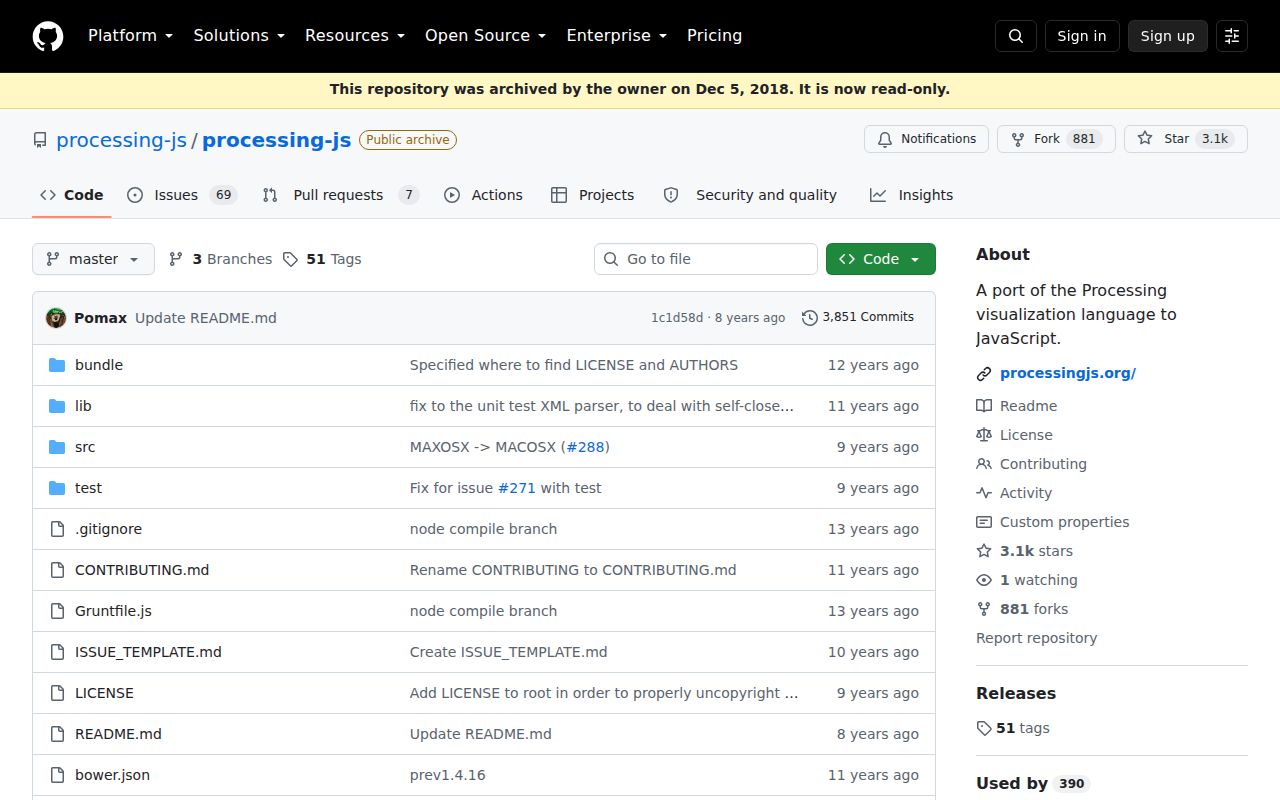Switch to the Issues tab
Screen dimensions: 1280x800
182,195
